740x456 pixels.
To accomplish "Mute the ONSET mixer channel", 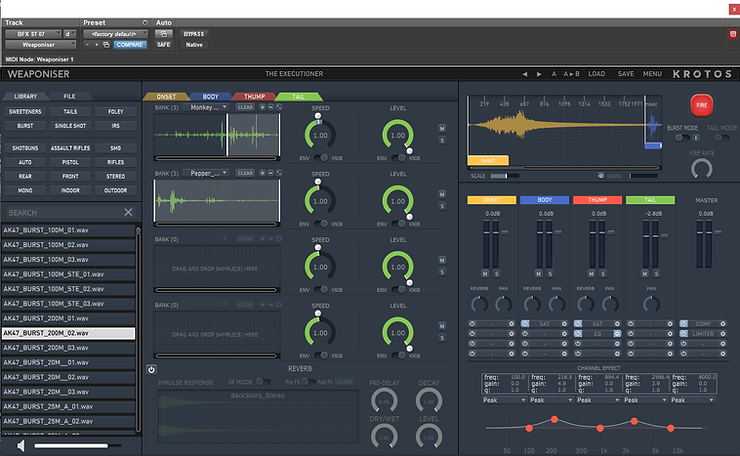I will coord(485,274).
